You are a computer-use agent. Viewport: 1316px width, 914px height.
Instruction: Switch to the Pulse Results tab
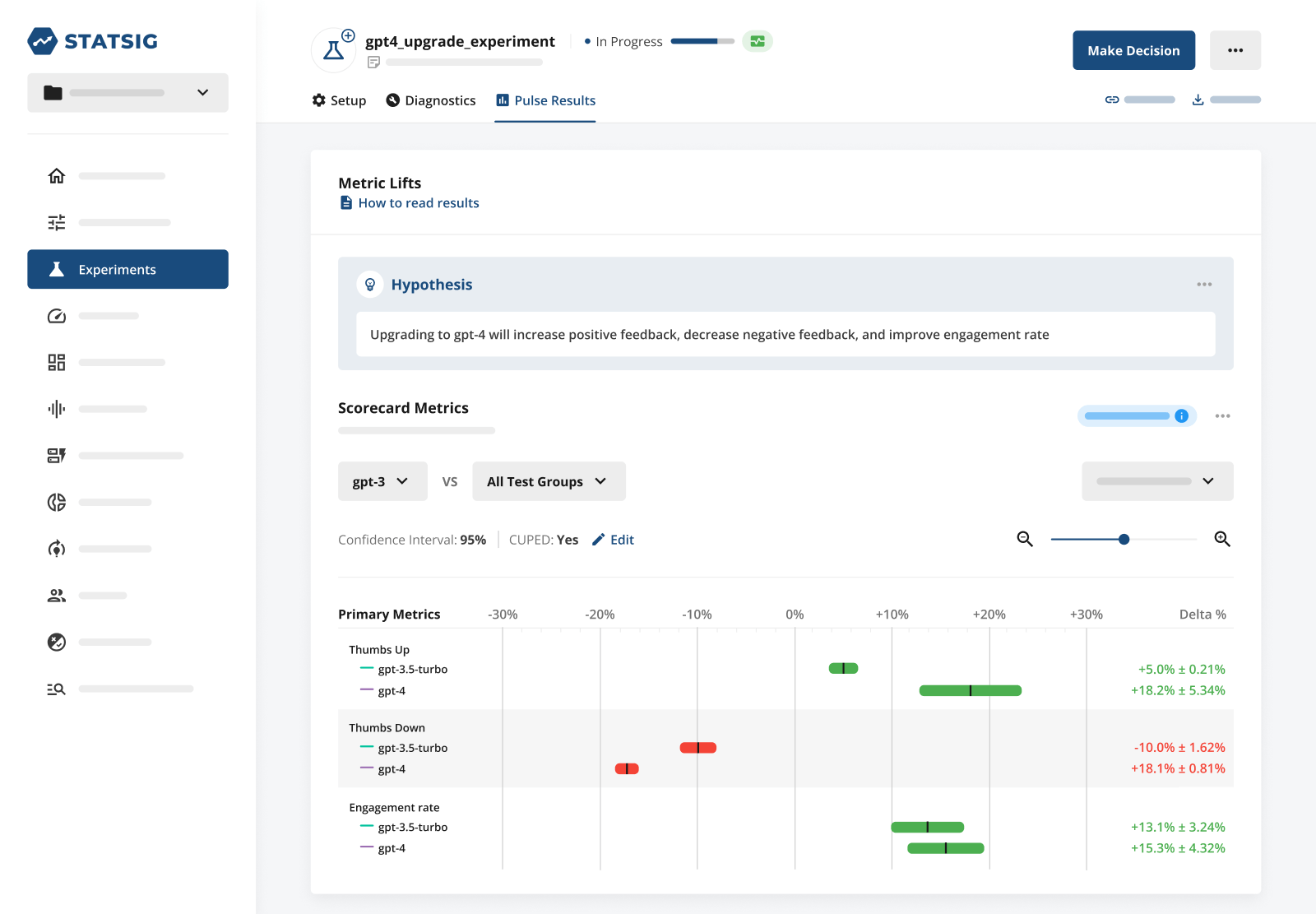545,100
